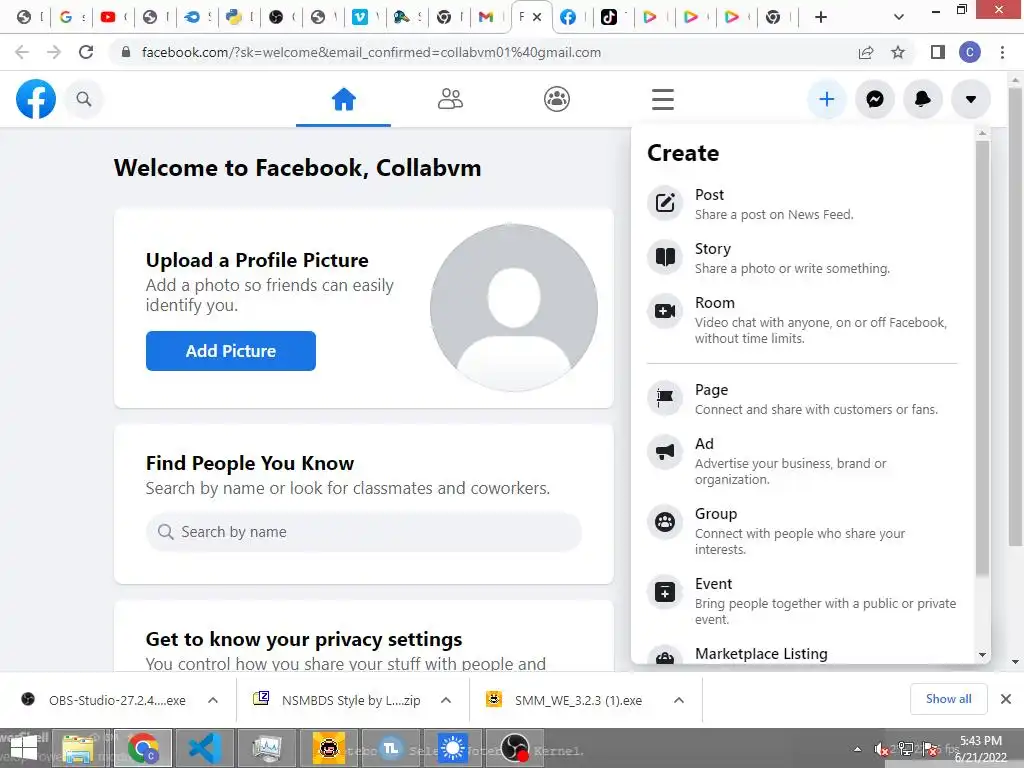Open the Chrome profile avatar C
Image resolution: width=1024 pixels, height=768 pixels.
point(970,52)
